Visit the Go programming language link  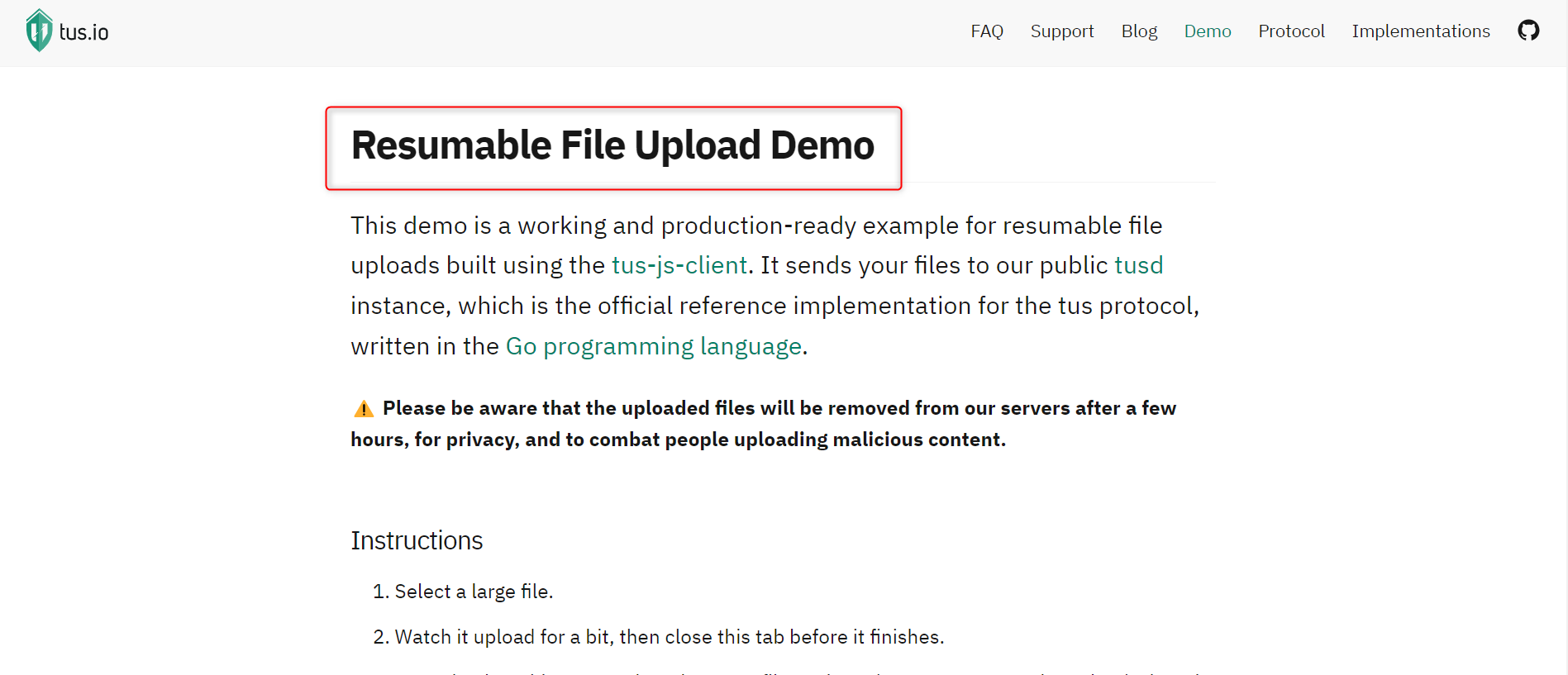click(x=653, y=346)
